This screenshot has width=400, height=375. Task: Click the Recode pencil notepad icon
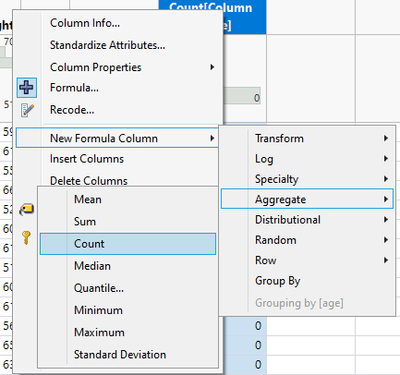point(27,110)
